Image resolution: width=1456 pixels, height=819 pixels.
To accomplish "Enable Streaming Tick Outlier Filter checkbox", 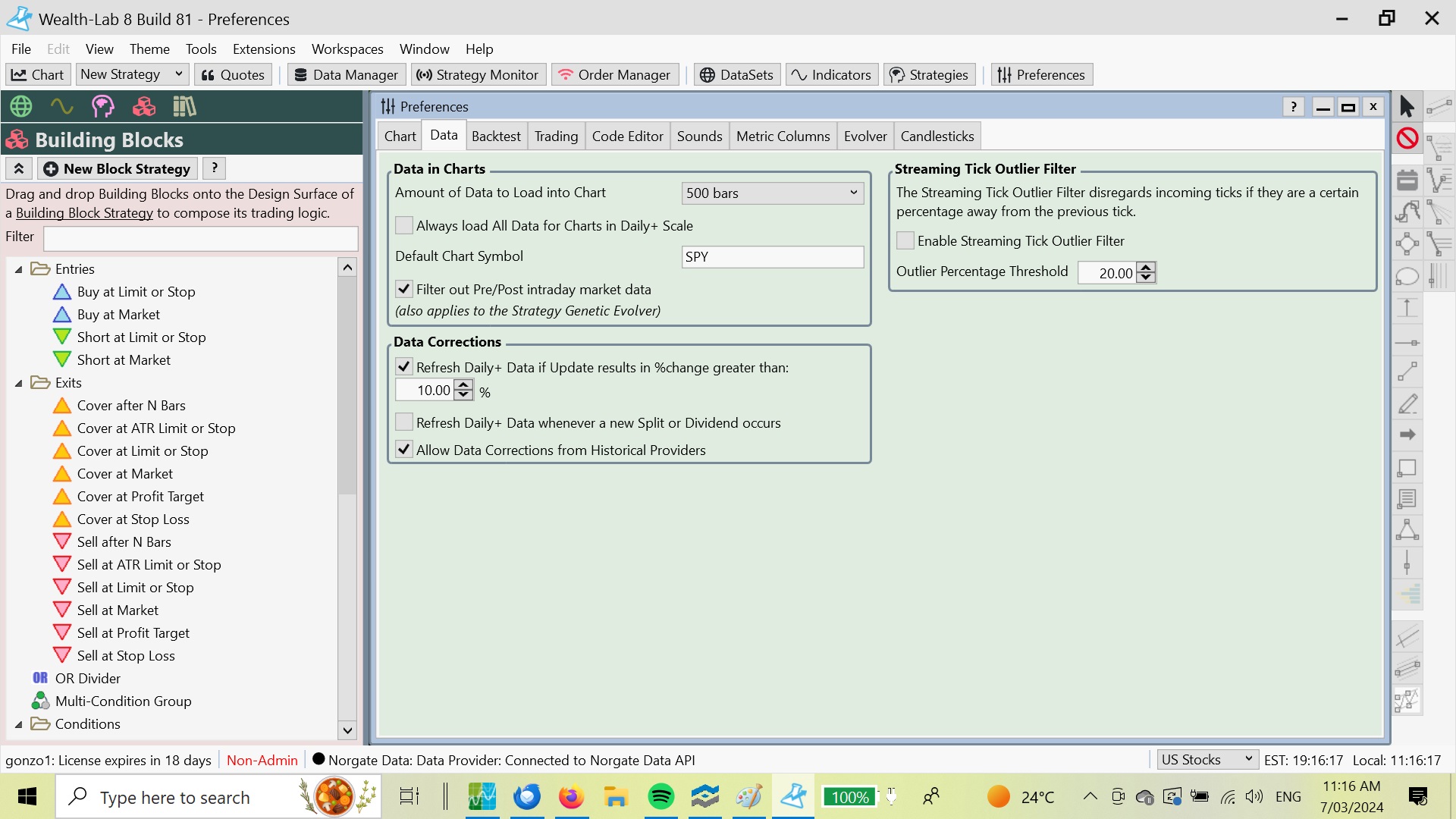I will tap(905, 240).
